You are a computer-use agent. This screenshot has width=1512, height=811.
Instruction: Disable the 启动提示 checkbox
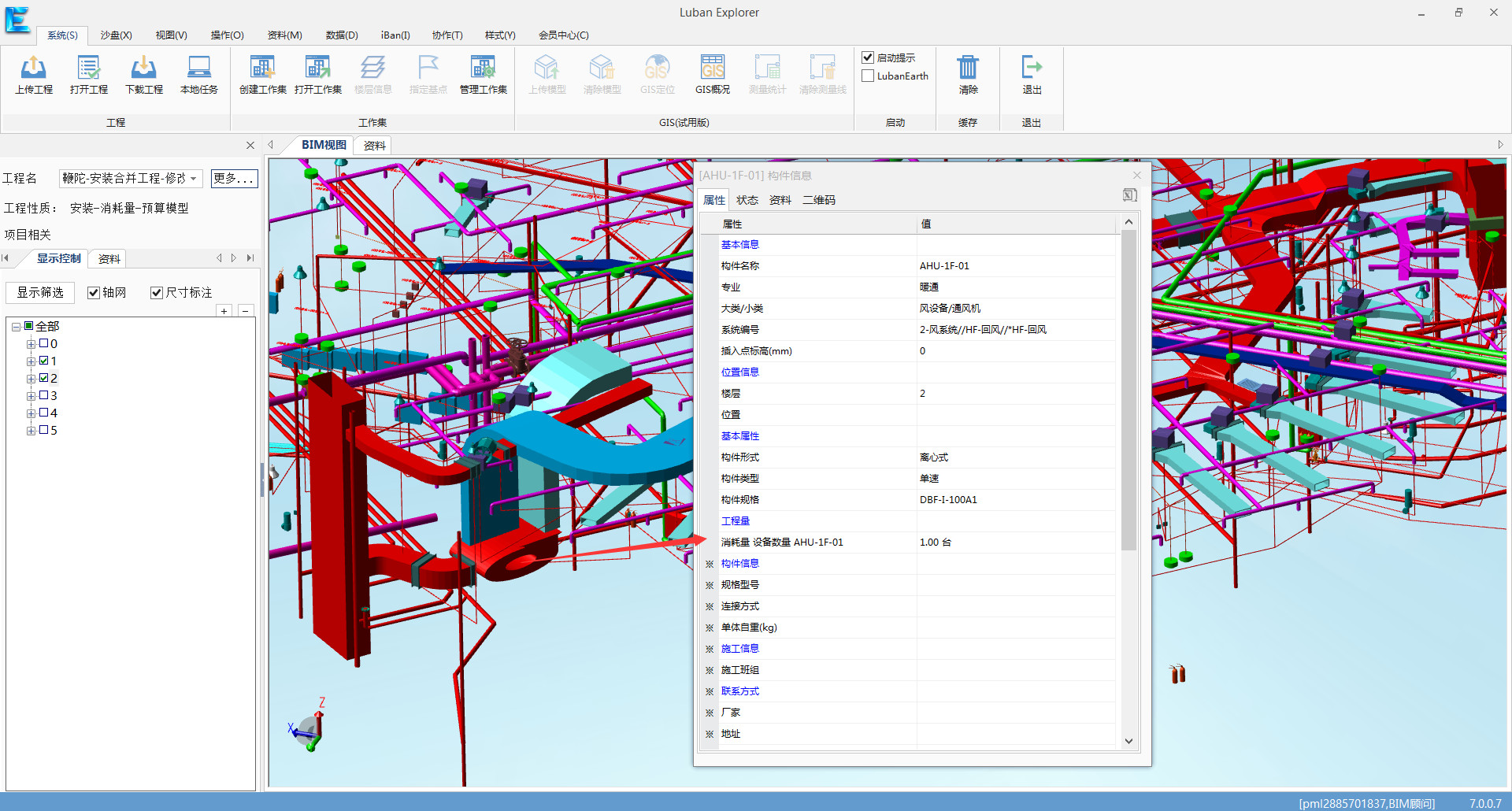(868, 57)
